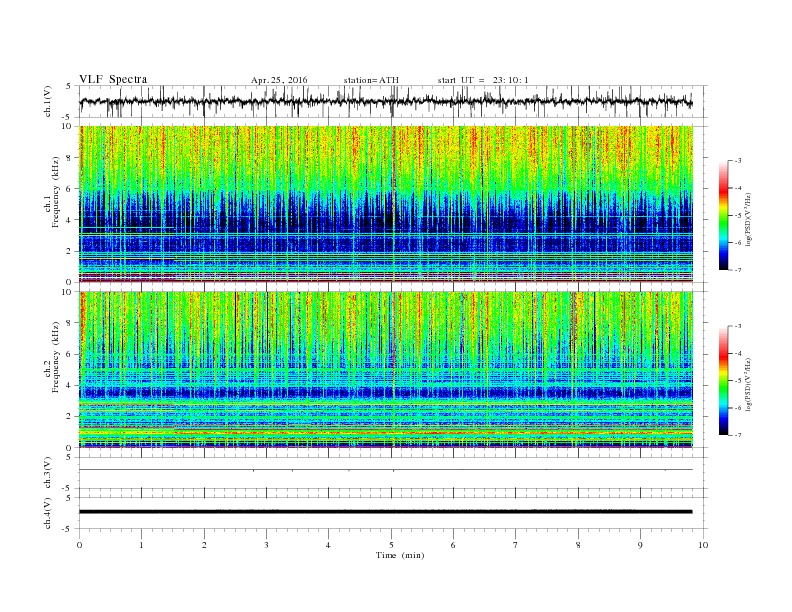Click tick label "0" on the Time axis

[x=79, y=545]
